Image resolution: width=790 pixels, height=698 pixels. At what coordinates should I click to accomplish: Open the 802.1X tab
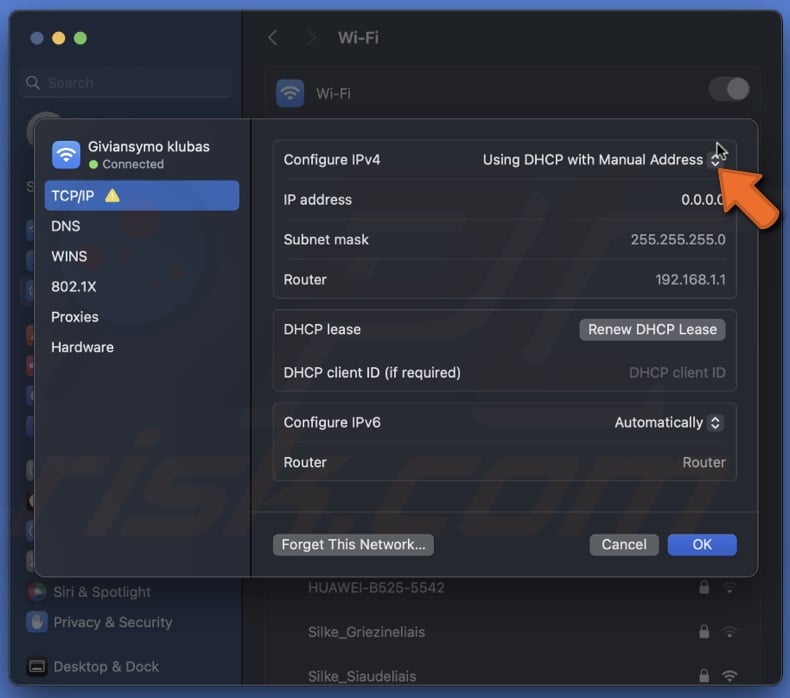74,286
